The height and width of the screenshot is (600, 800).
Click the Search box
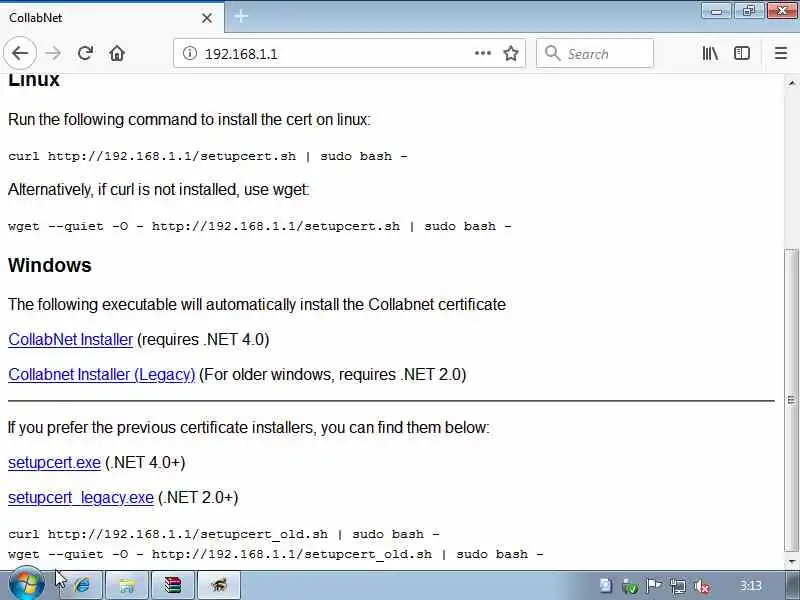[x=594, y=53]
